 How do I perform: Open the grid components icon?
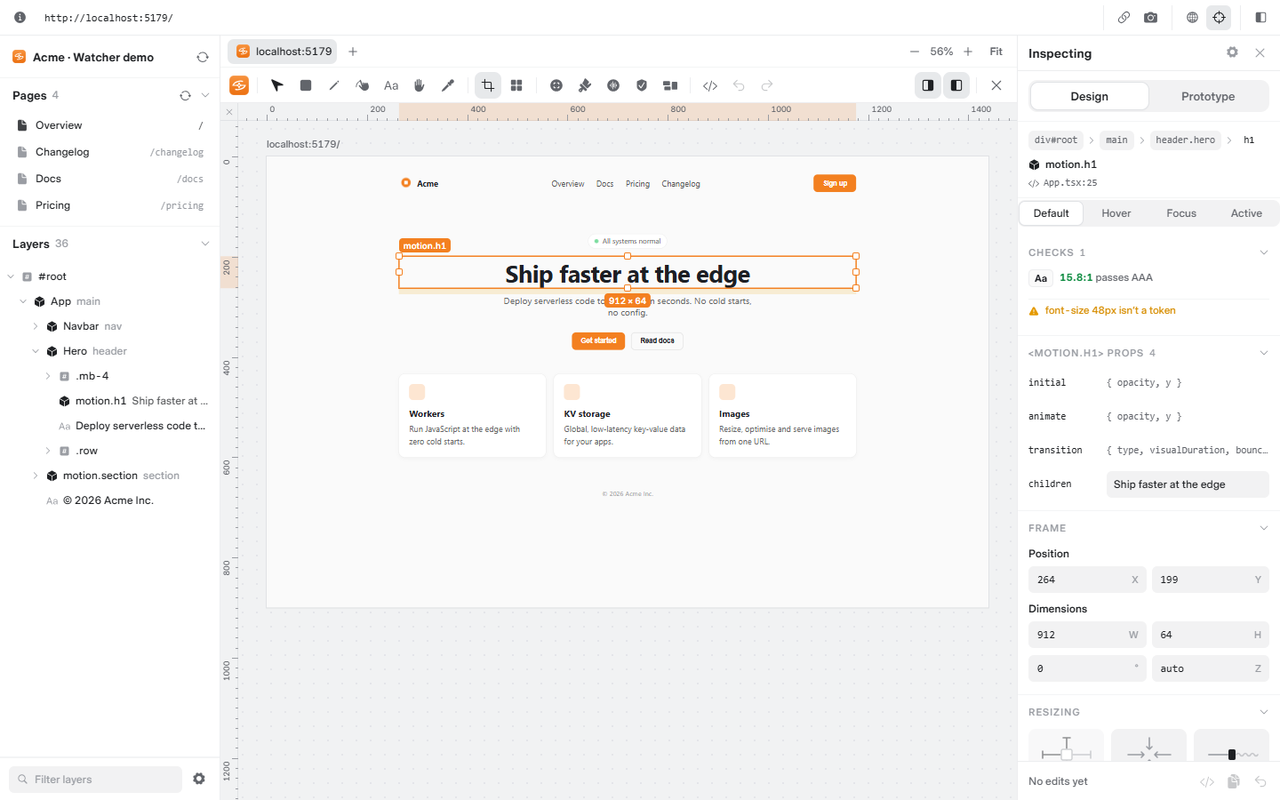pyautogui.click(x=517, y=86)
